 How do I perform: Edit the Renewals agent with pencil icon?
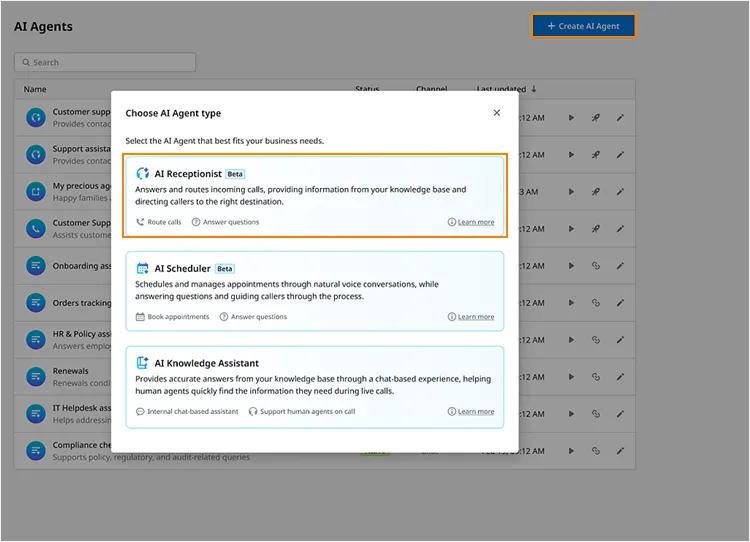(620, 377)
